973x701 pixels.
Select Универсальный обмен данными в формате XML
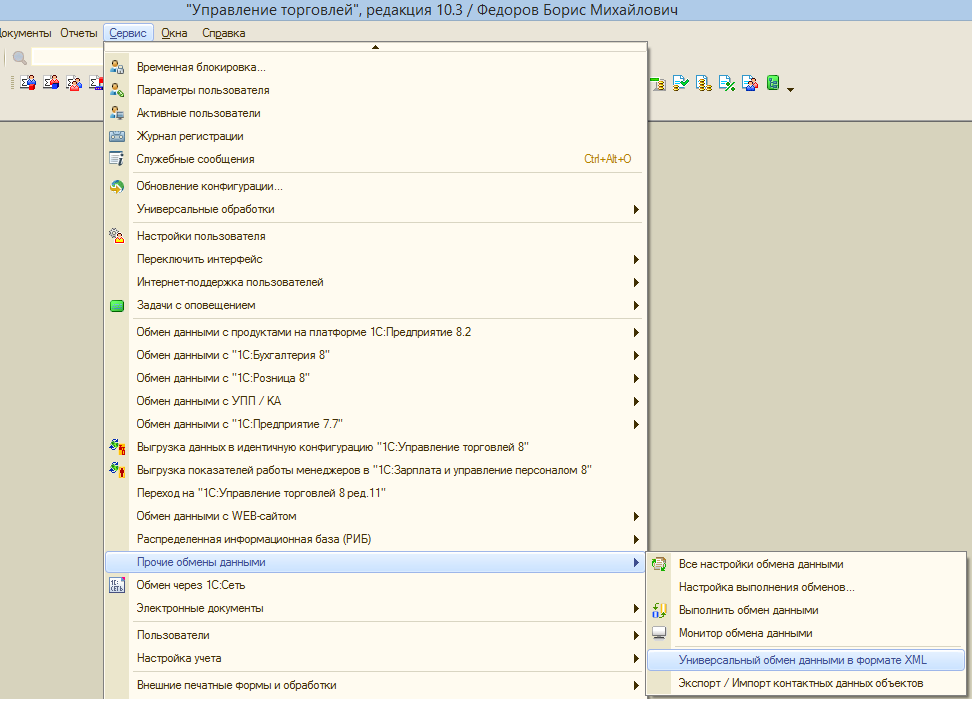click(x=806, y=660)
